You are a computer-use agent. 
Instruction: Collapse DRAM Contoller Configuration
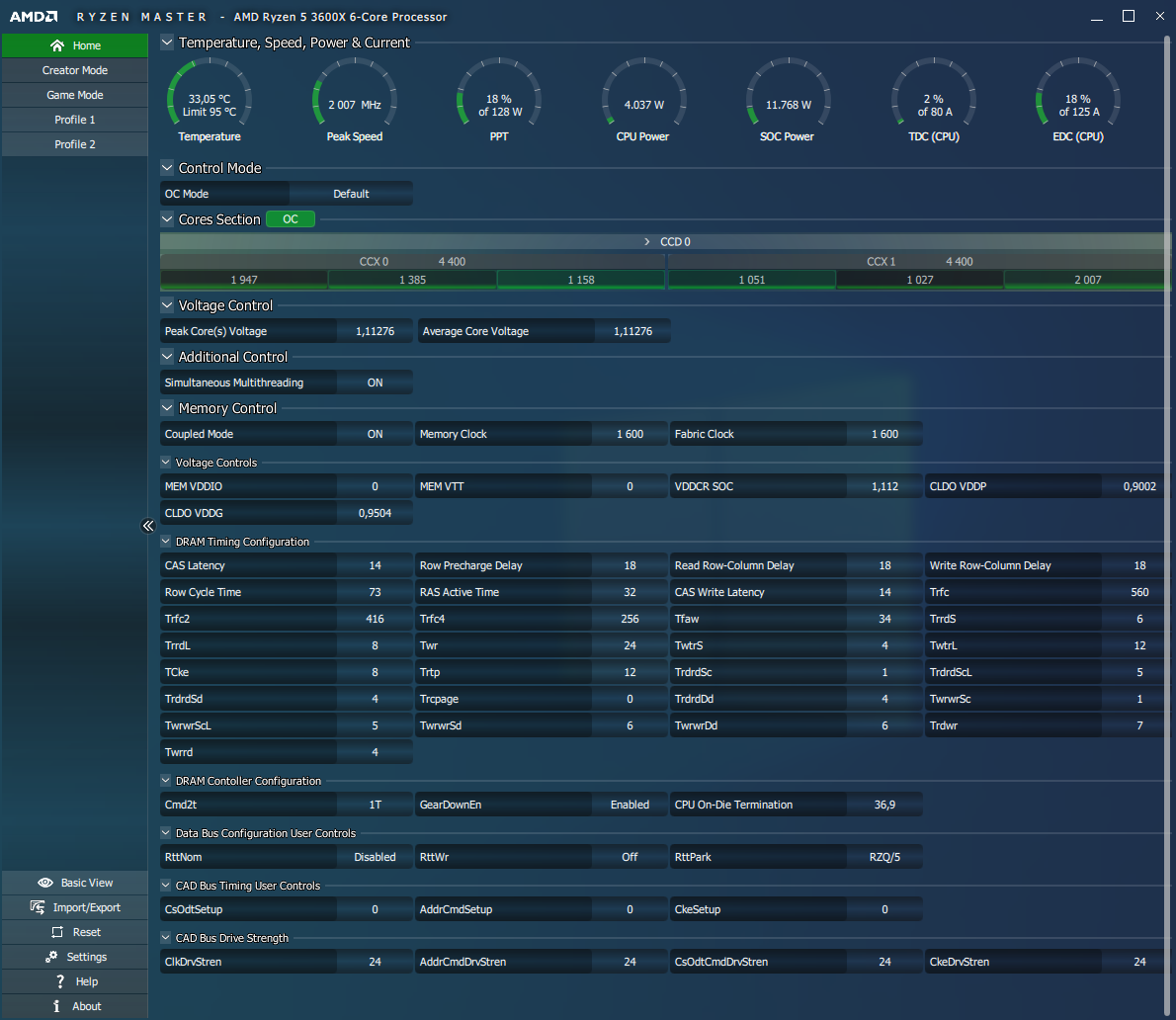166,780
